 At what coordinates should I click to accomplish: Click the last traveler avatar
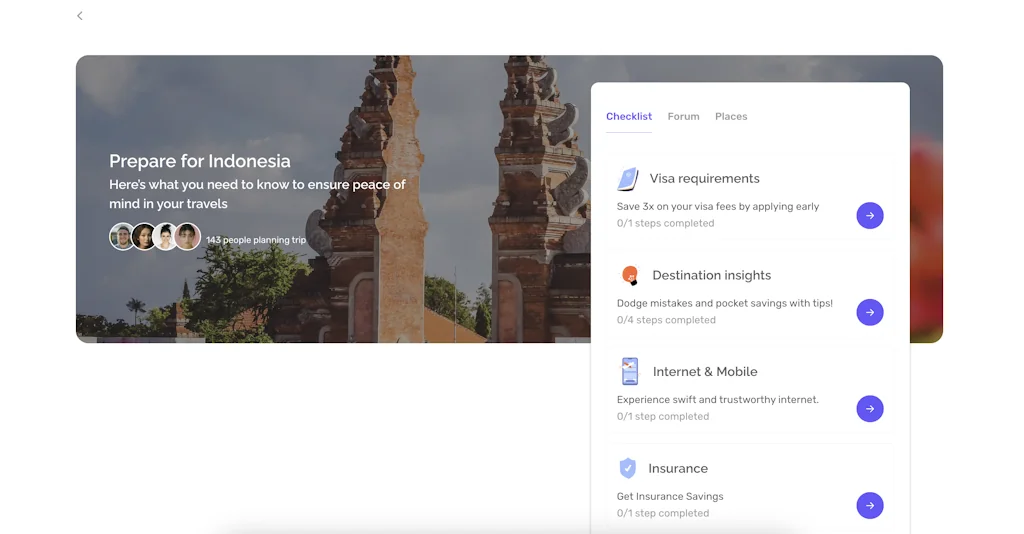pyautogui.click(x=187, y=237)
